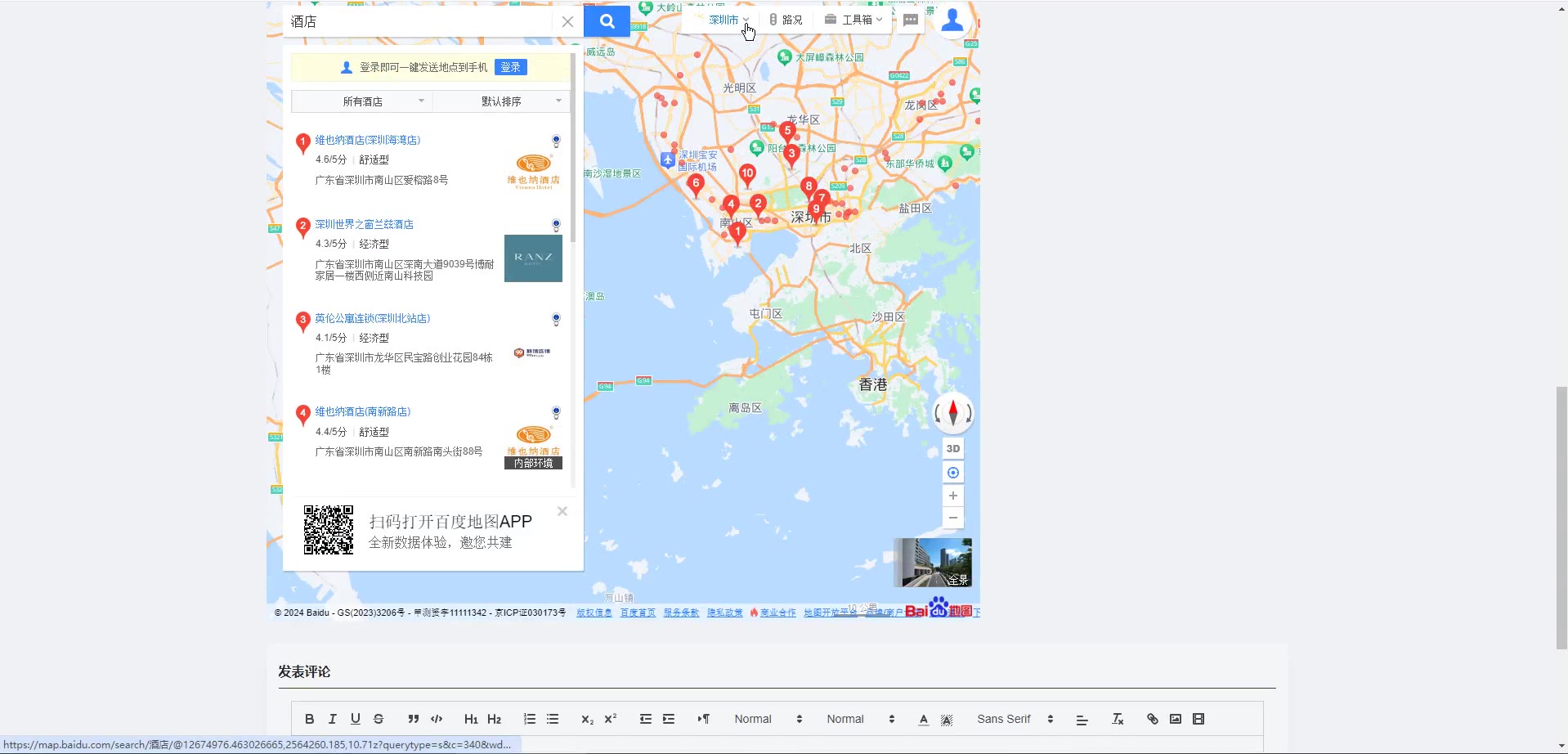Viewport: 1568px width, 754px height.
Task: Click the 登录 login button
Action: 511,67
